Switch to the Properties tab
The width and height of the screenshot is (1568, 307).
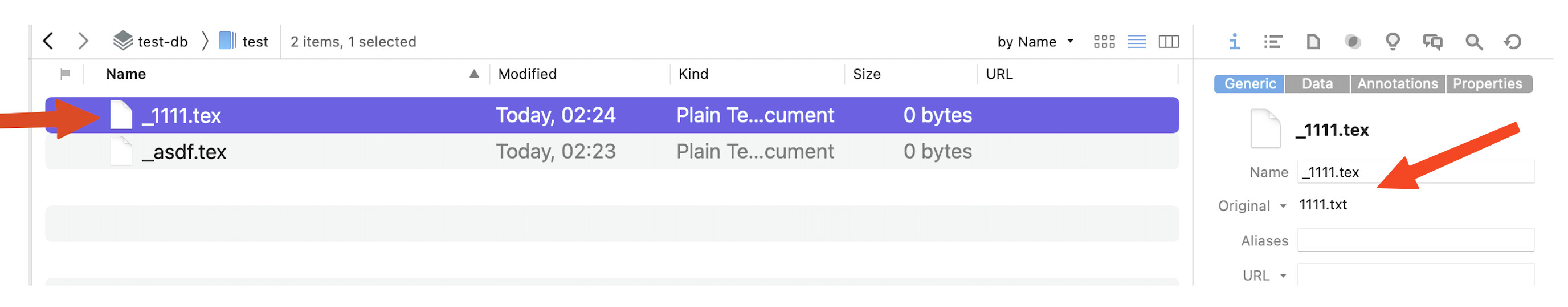pos(1487,84)
